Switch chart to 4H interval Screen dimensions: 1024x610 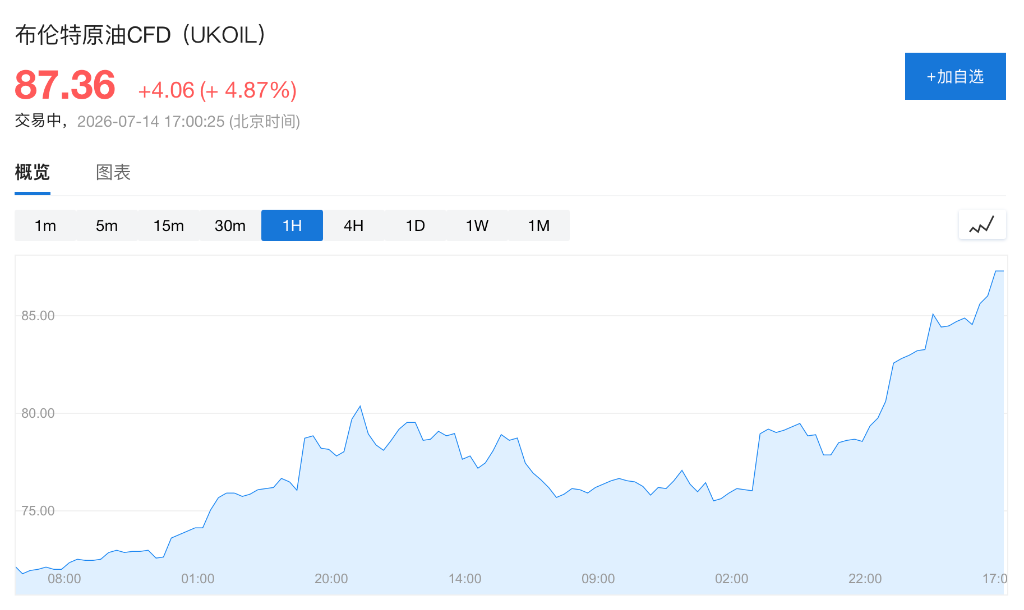point(353,225)
